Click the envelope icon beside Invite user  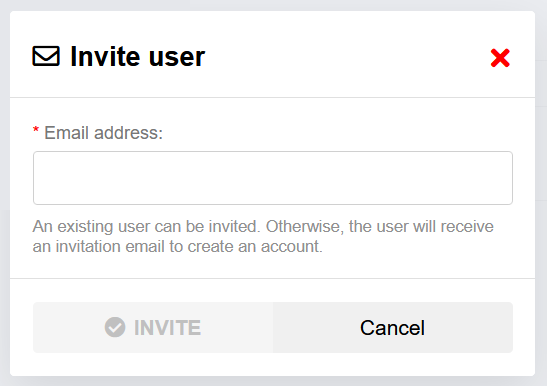(46, 56)
